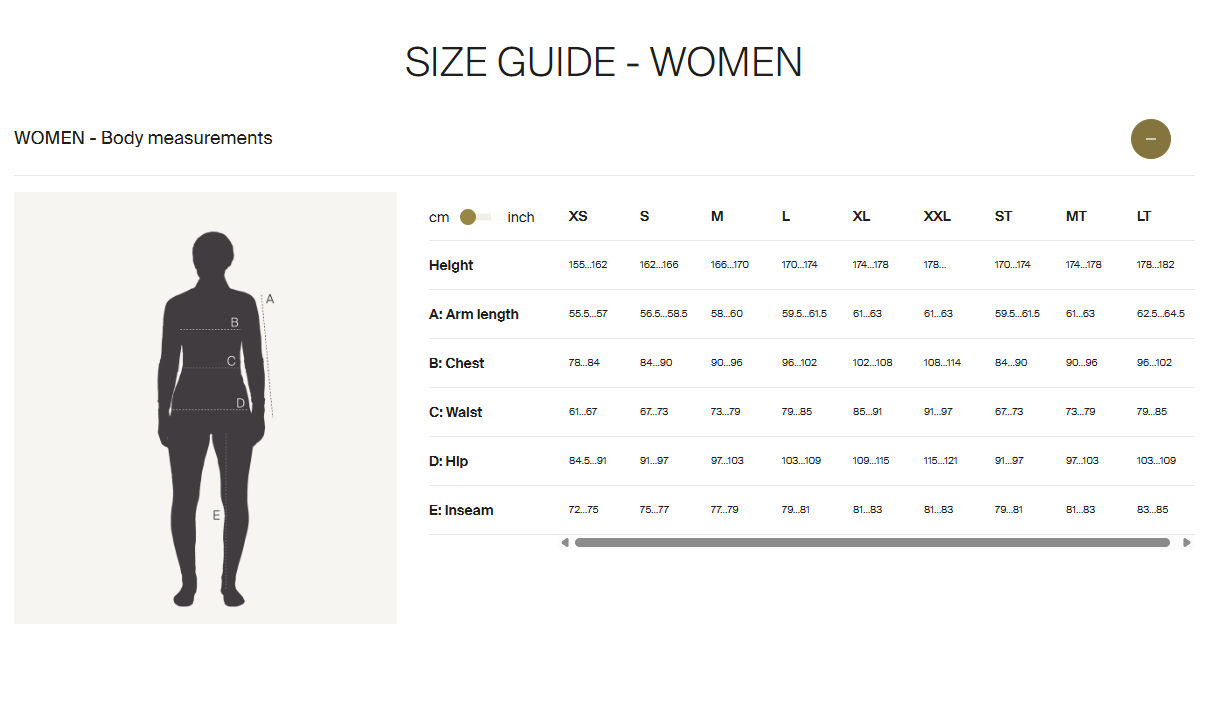Click the horizontal table scrollbar thumb
The width and height of the screenshot is (1222, 701).
(x=871, y=543)
